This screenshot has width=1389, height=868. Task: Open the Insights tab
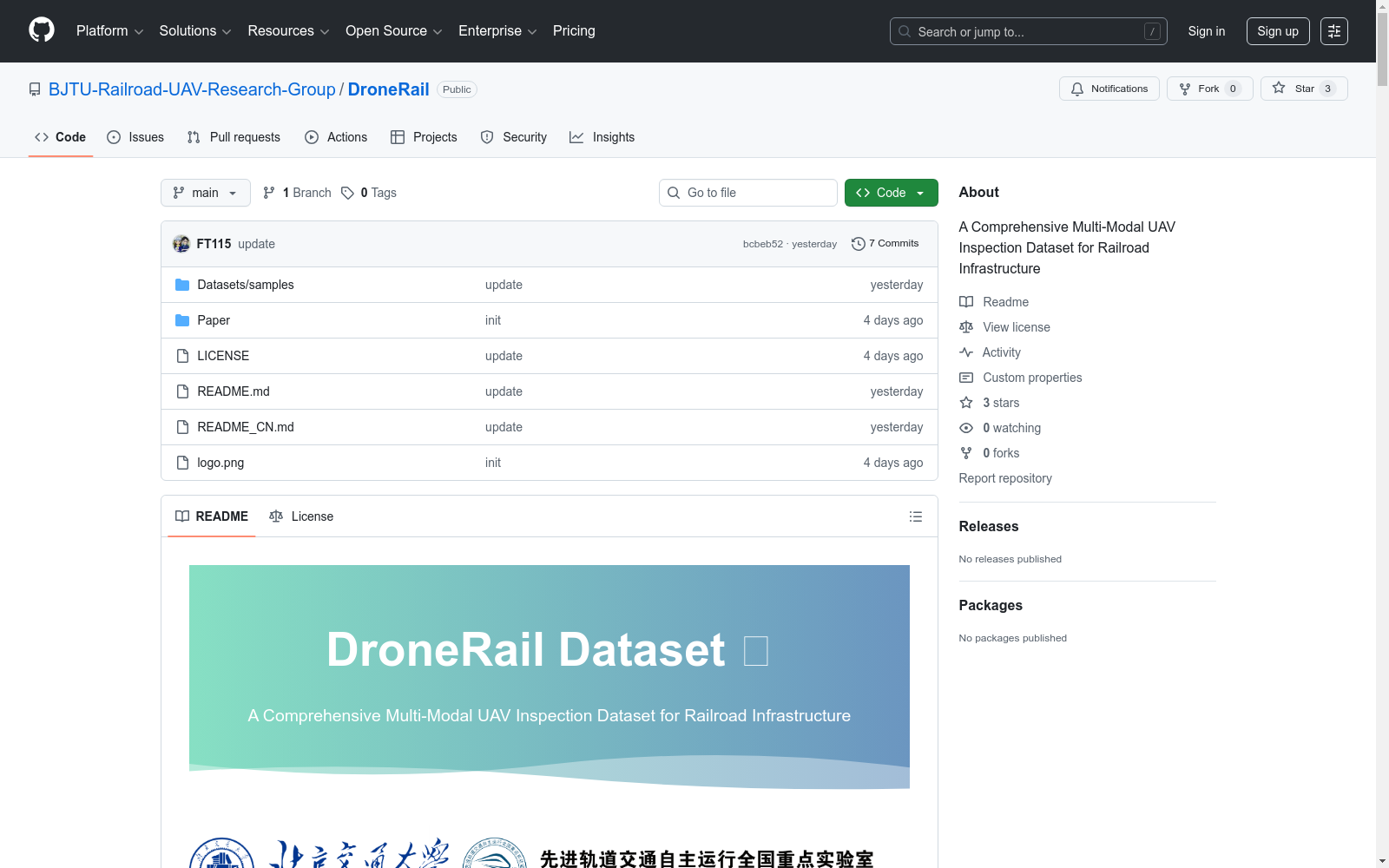tap(602, 137)
